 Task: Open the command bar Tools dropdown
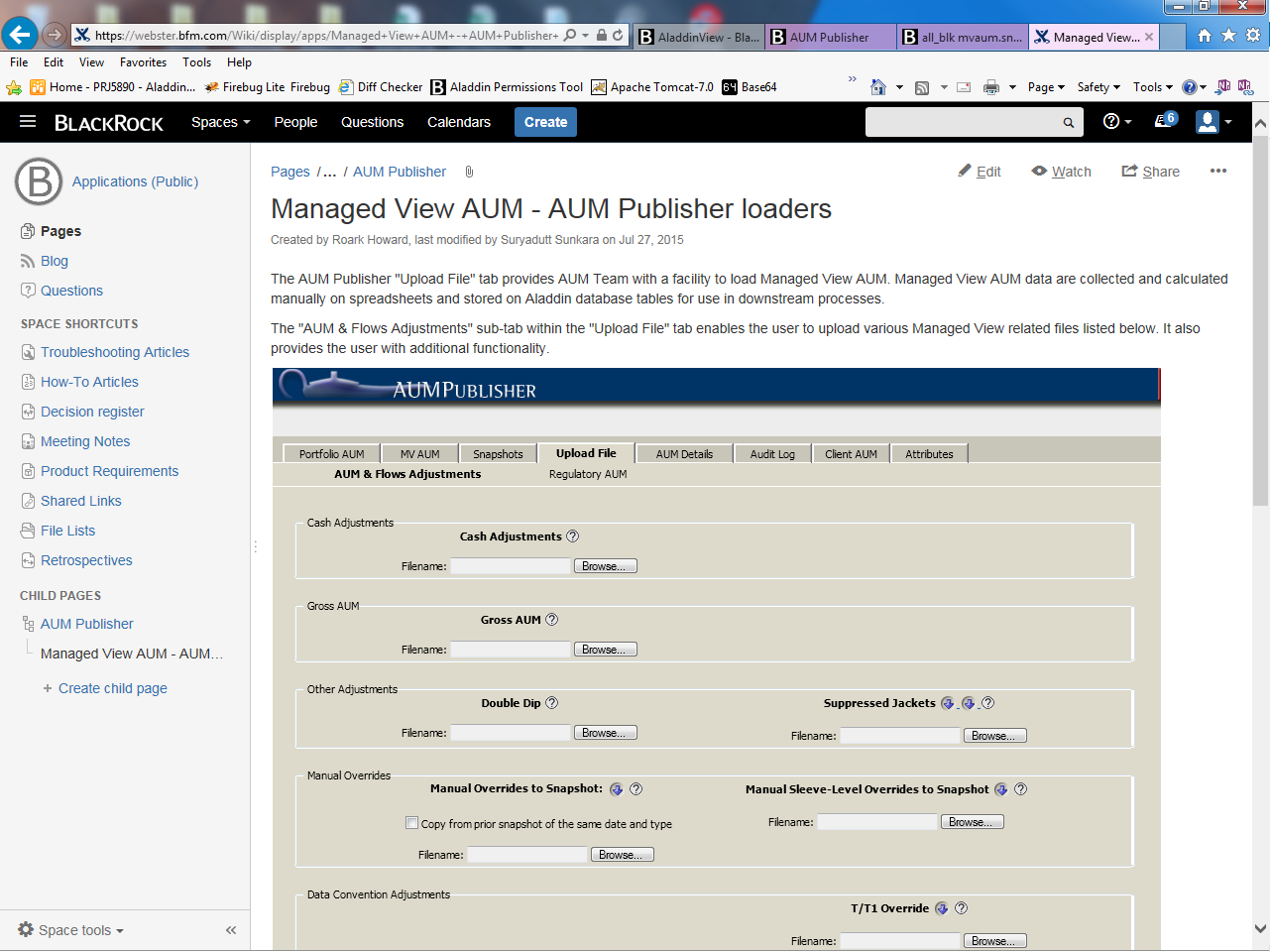point(1153,87)
